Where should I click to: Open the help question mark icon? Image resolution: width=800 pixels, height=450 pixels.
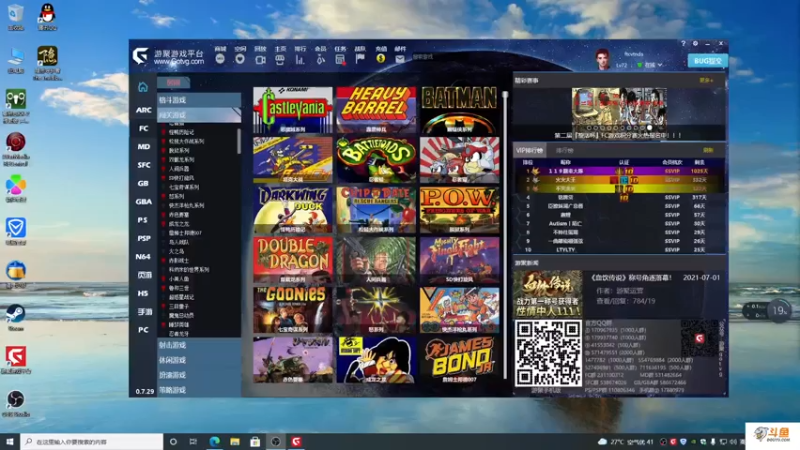tap(683, 44)
